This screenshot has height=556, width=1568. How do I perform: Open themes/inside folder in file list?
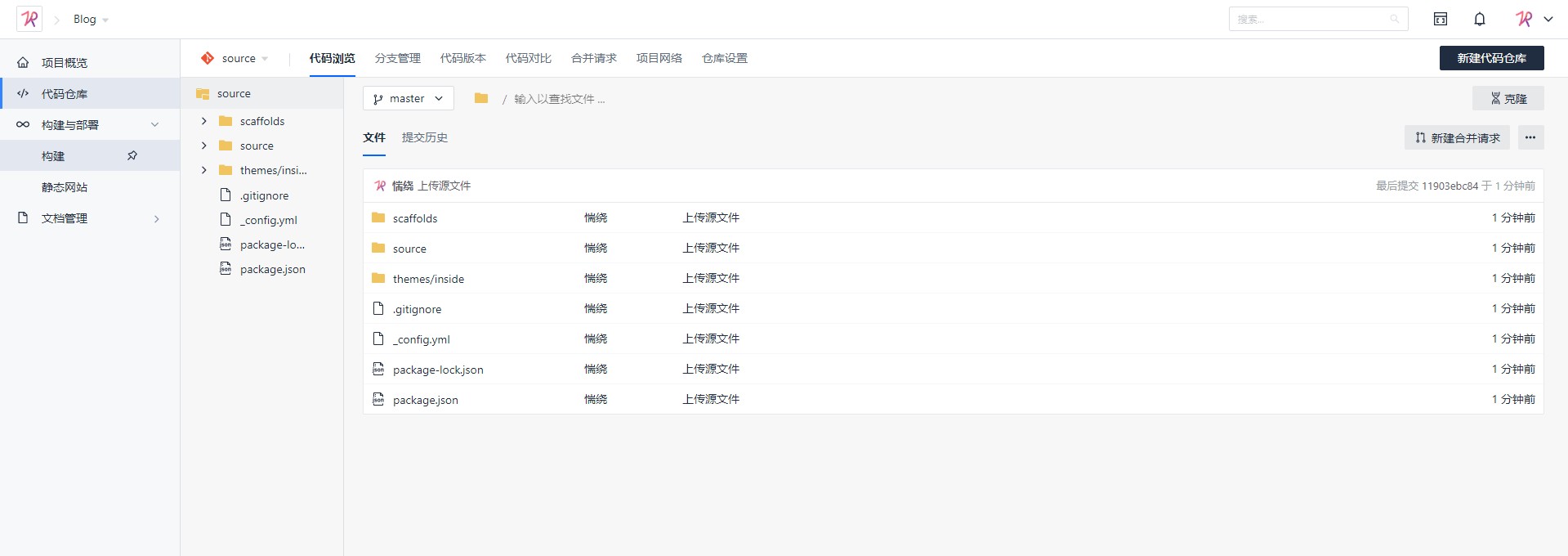tap(428, 279)
